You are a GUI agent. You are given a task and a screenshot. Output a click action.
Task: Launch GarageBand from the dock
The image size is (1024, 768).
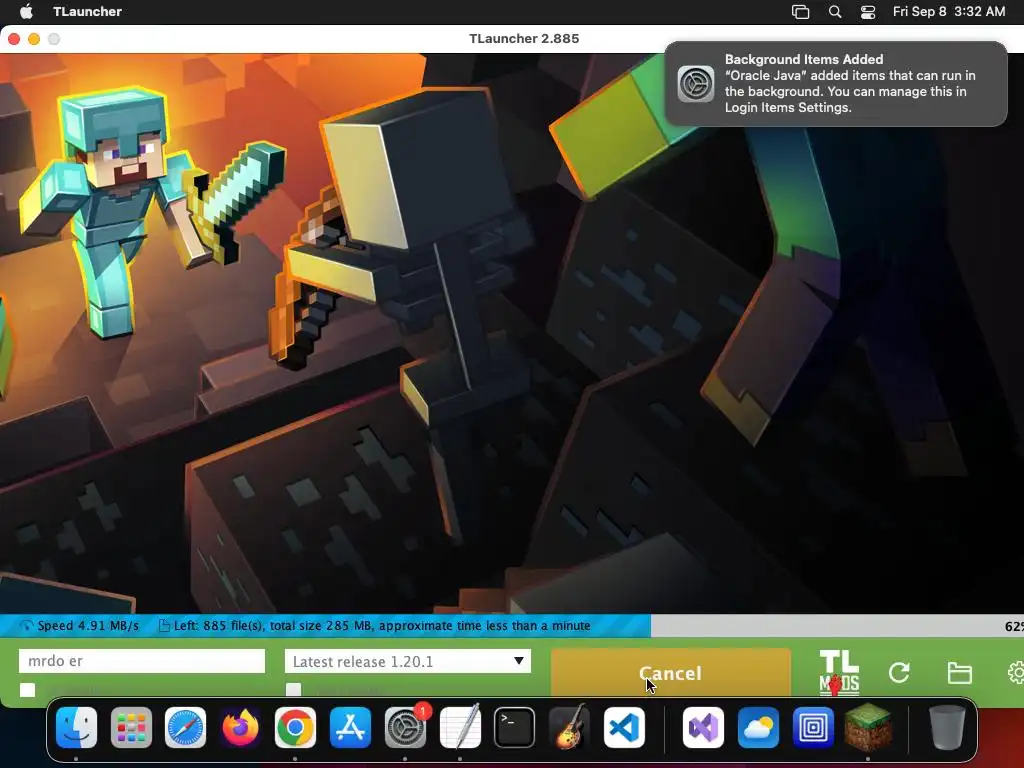(x=569, y=728)
